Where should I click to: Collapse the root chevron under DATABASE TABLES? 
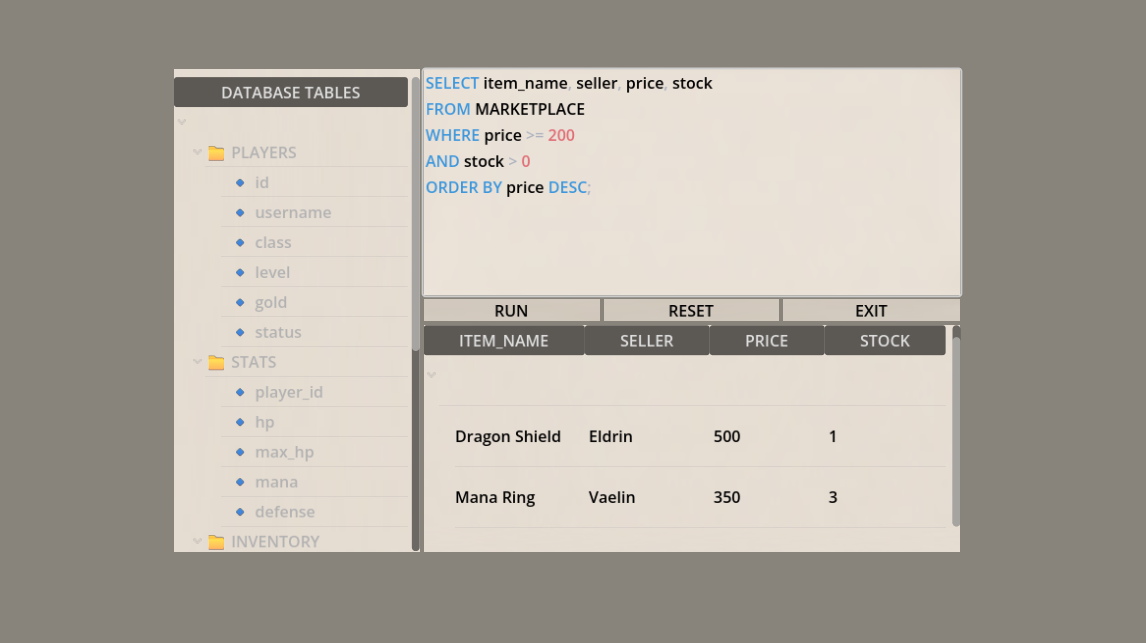tap(182, 122)
